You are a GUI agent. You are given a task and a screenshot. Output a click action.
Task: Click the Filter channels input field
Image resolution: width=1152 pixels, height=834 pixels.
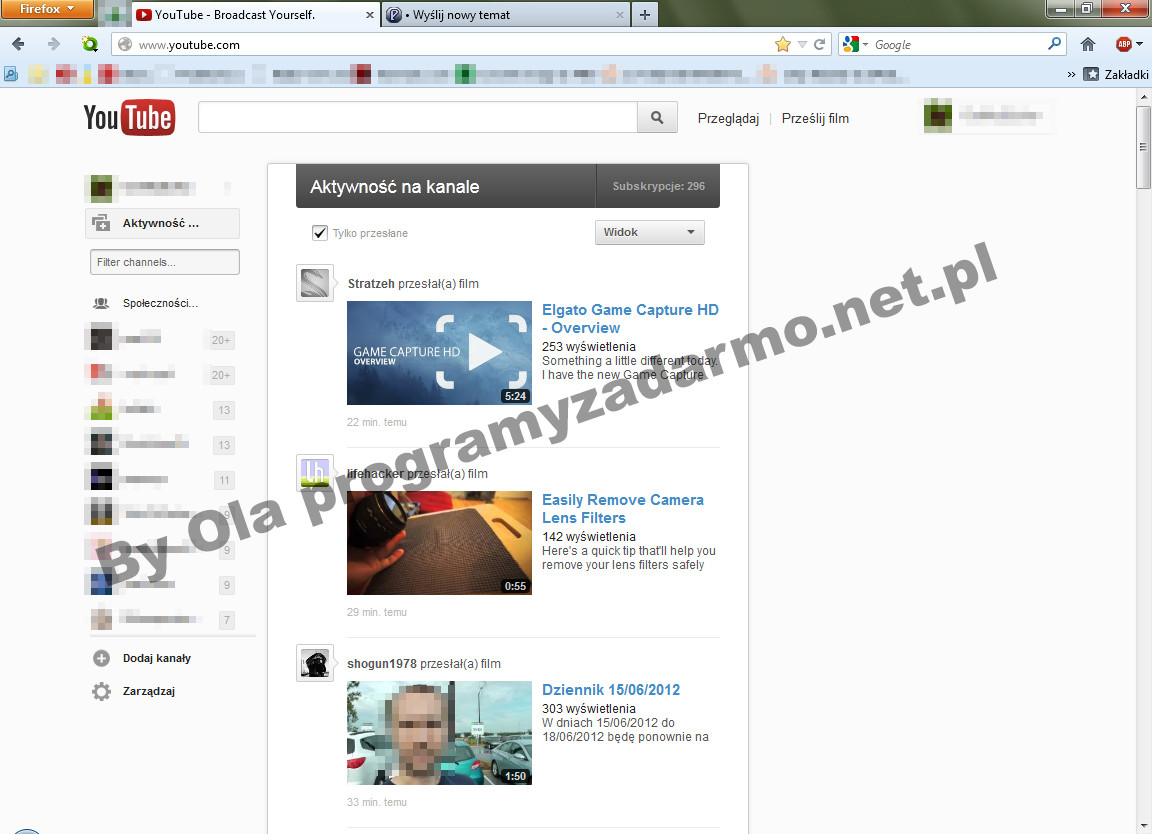point(165,262)
